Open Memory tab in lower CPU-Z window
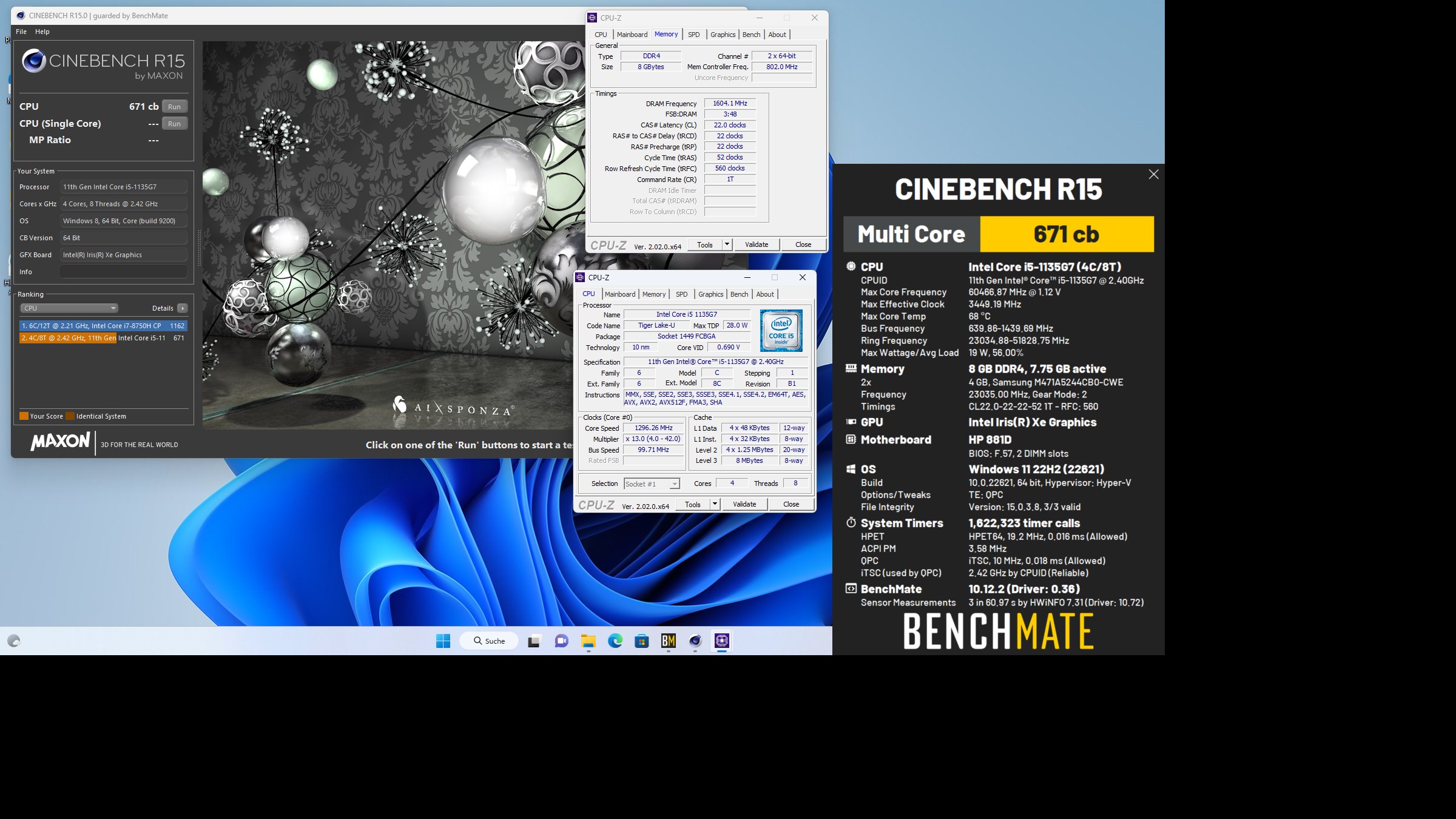 click(654, 294)
